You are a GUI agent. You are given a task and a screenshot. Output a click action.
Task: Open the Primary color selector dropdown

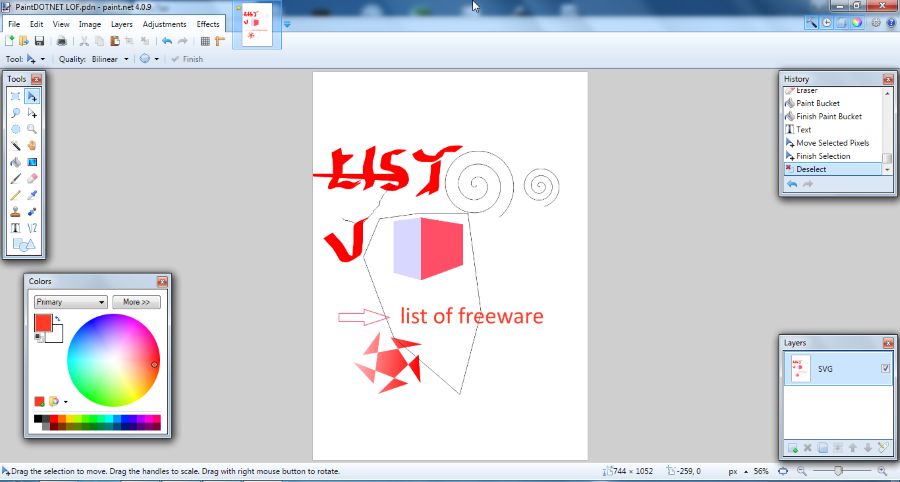71,302
